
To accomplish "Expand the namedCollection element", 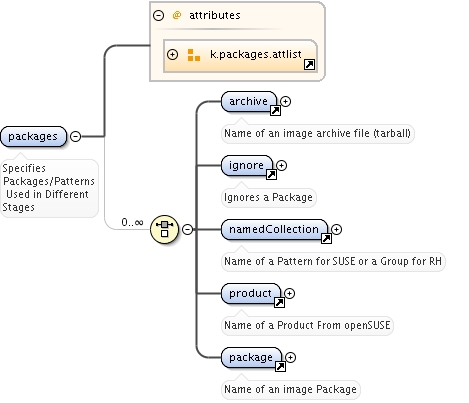I will (x=336, y=229).
